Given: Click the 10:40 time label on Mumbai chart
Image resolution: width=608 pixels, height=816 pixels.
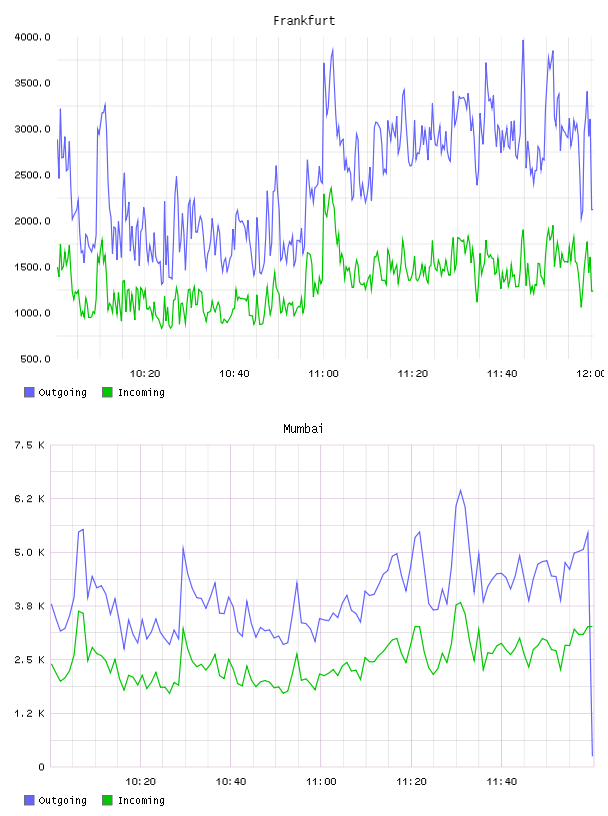Looking at the screenshot, I should [231, 782].
